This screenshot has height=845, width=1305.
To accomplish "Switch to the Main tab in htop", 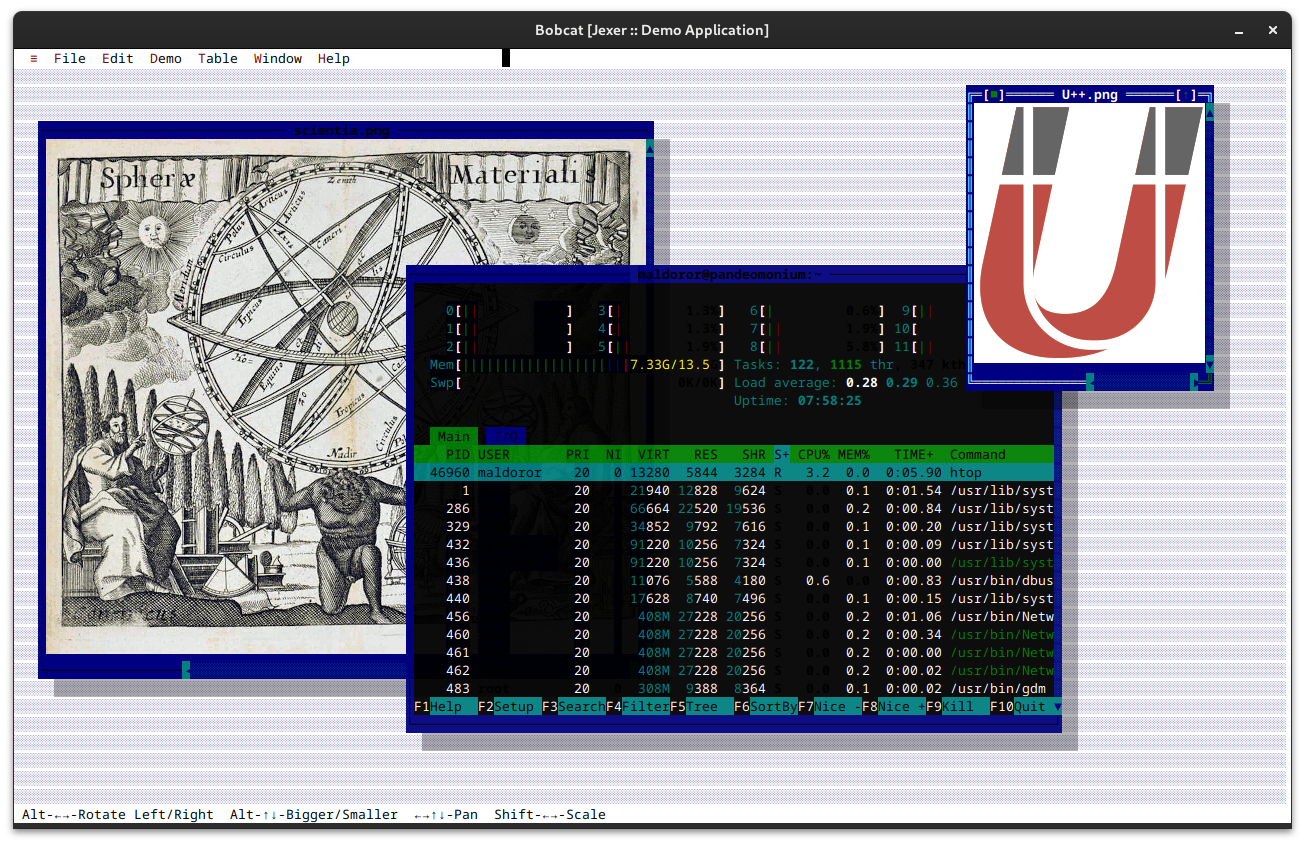I will tap(454, 437).
